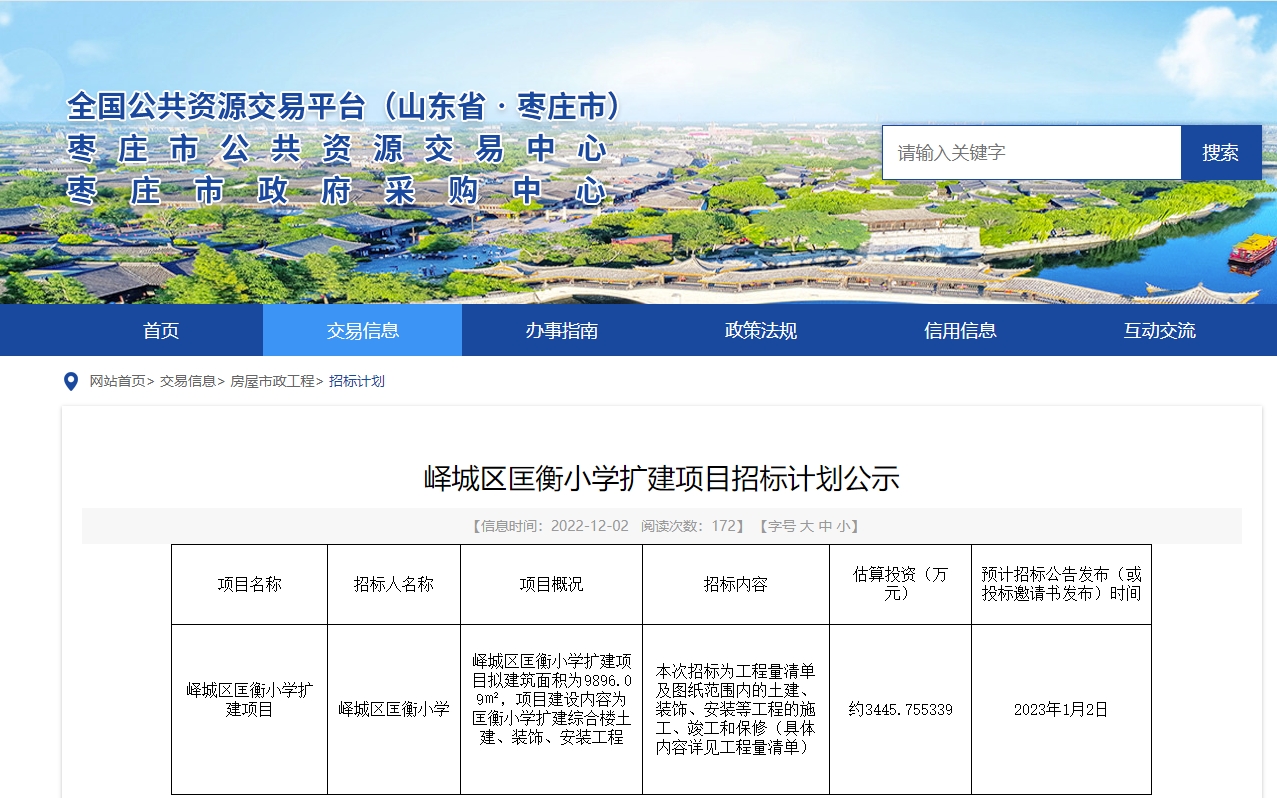Screen dimensions: 1277x798
Task: Open the 办事指南 navigation tab
Action: 561,330
